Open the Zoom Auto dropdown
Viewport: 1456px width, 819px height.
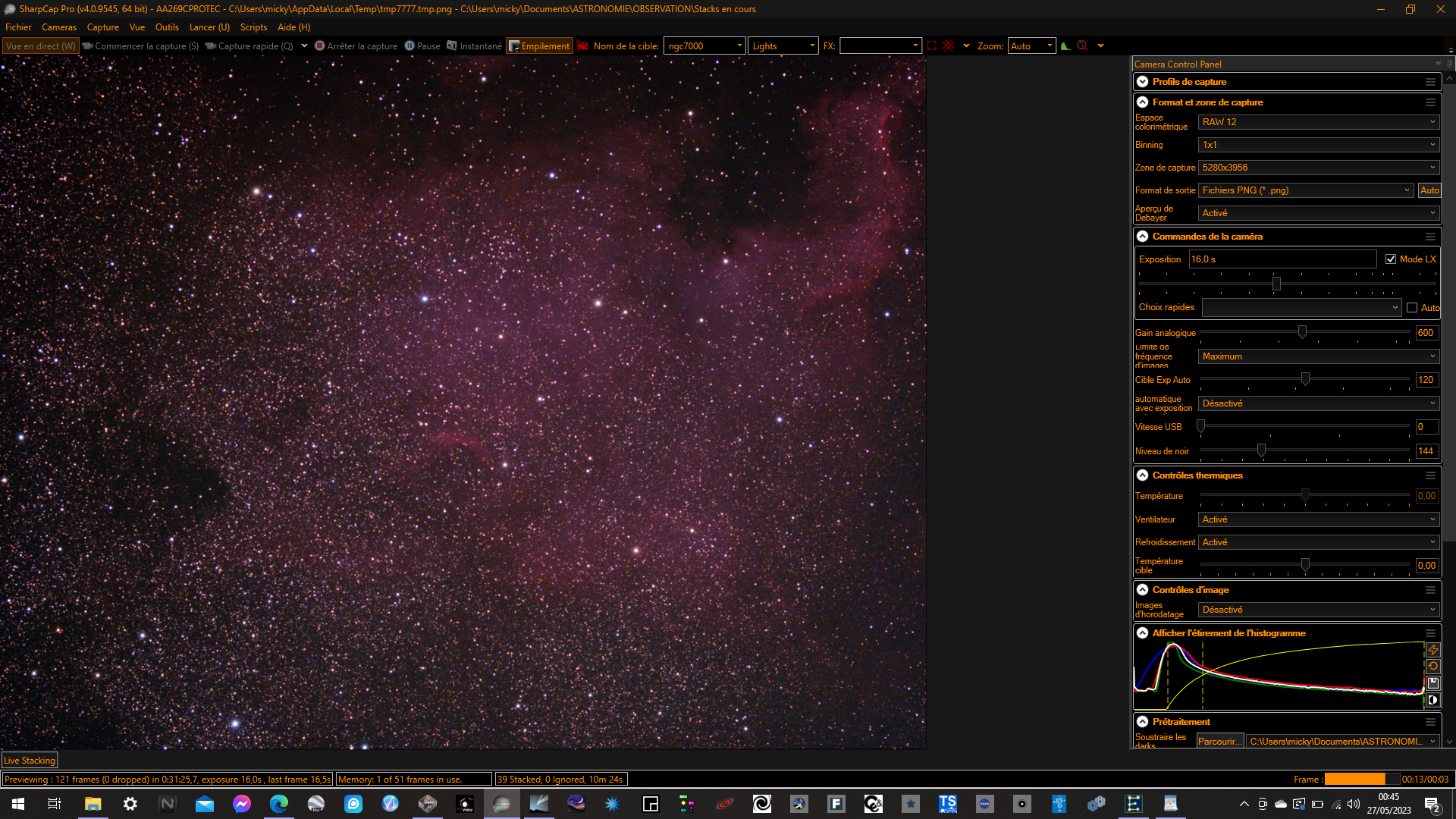tap(1031, 46)
